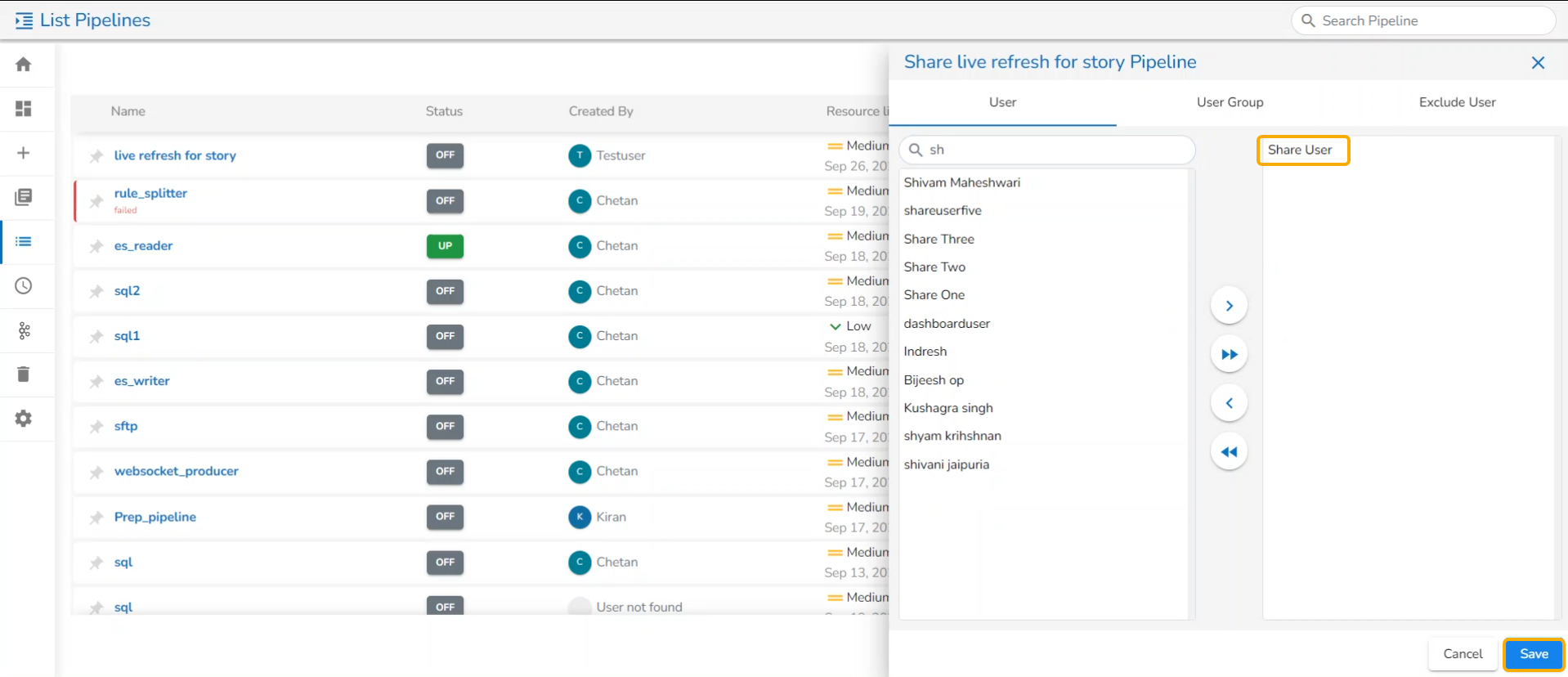Click the move-all-left double arrow button
This screenshot has width=1568, height=677.
(x=1229, y=452)
